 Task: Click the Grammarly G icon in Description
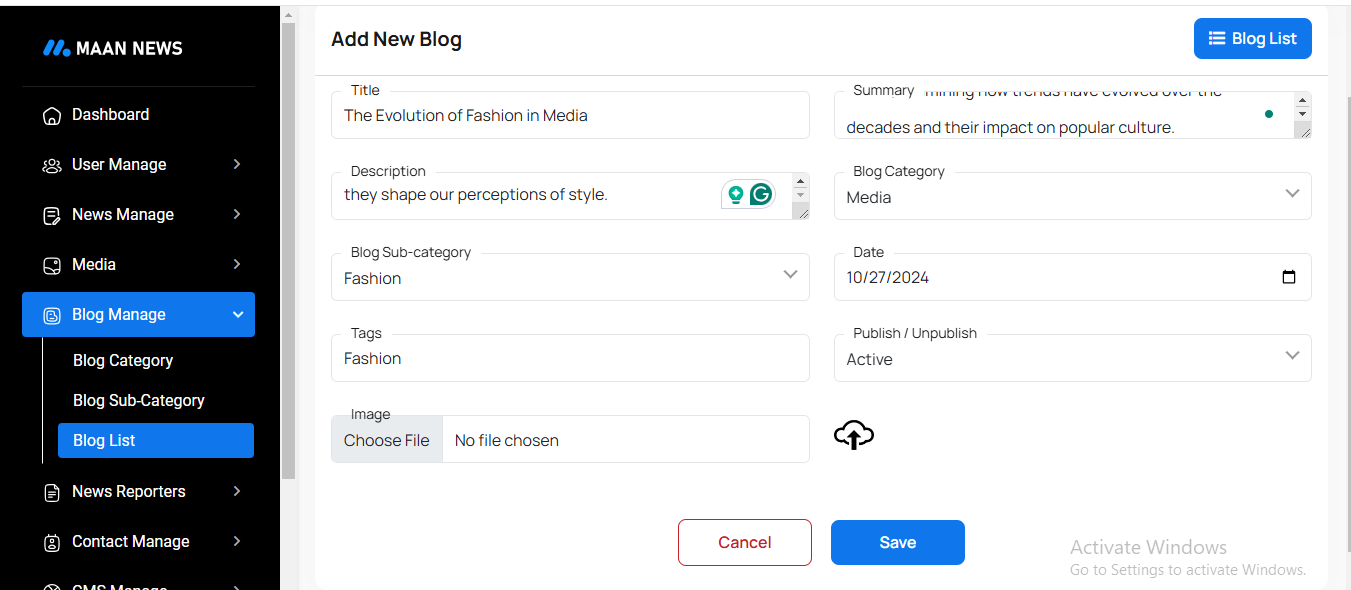(x=761, y=195)
